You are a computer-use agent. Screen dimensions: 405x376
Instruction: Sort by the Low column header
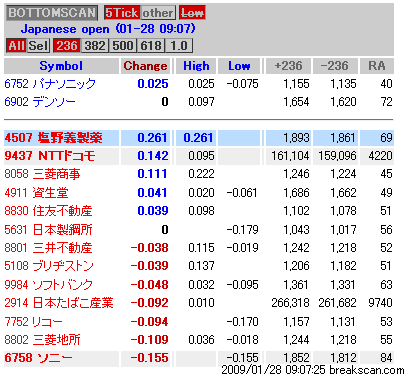[x=239, y=66]
